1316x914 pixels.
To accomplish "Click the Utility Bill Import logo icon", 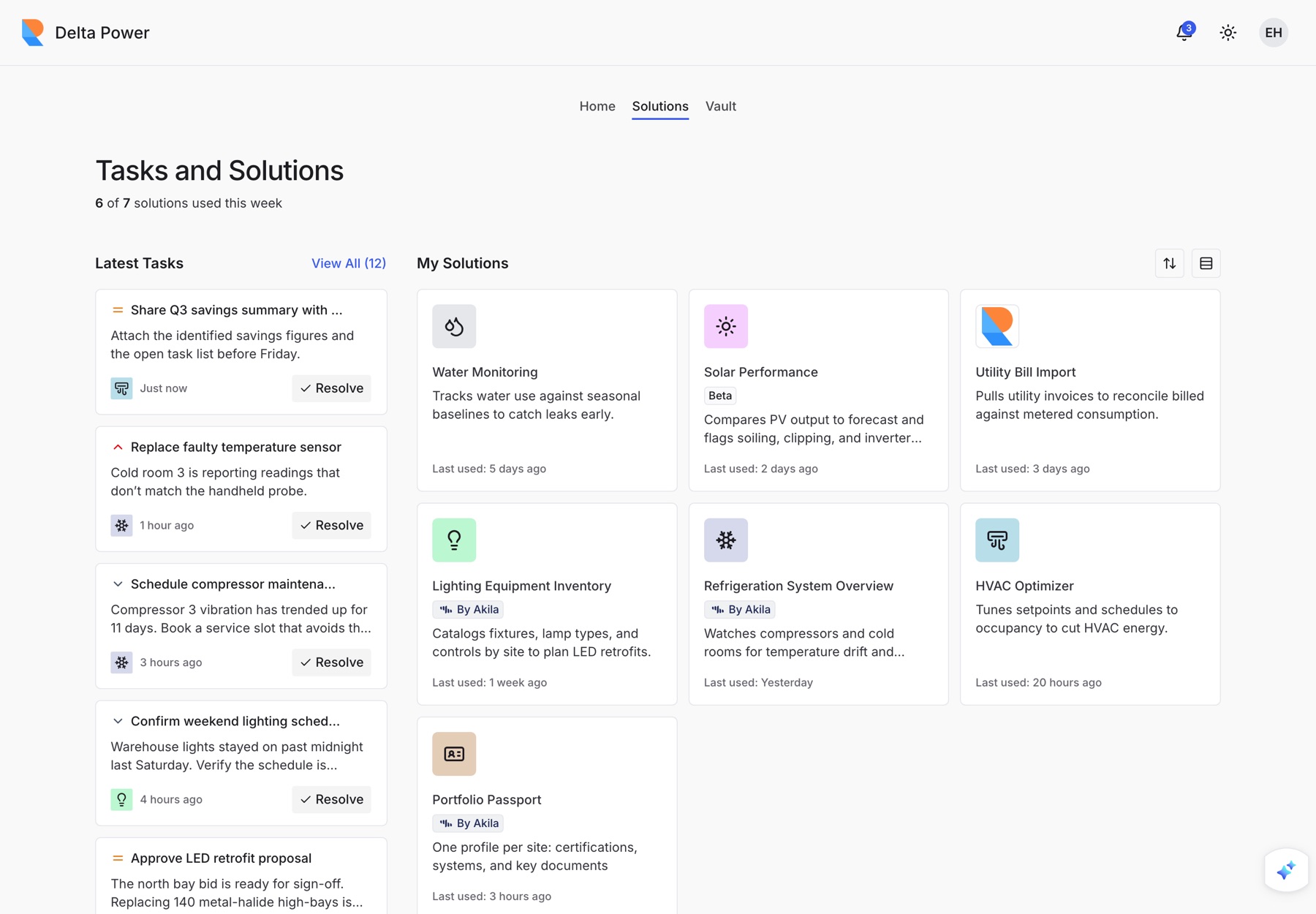I will pyautogui.click(x=997, y=326).
